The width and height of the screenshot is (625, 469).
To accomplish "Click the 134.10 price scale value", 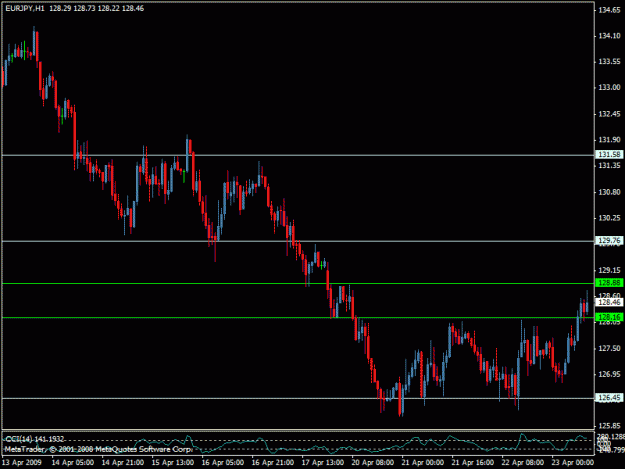I will (x=609, y=36).
